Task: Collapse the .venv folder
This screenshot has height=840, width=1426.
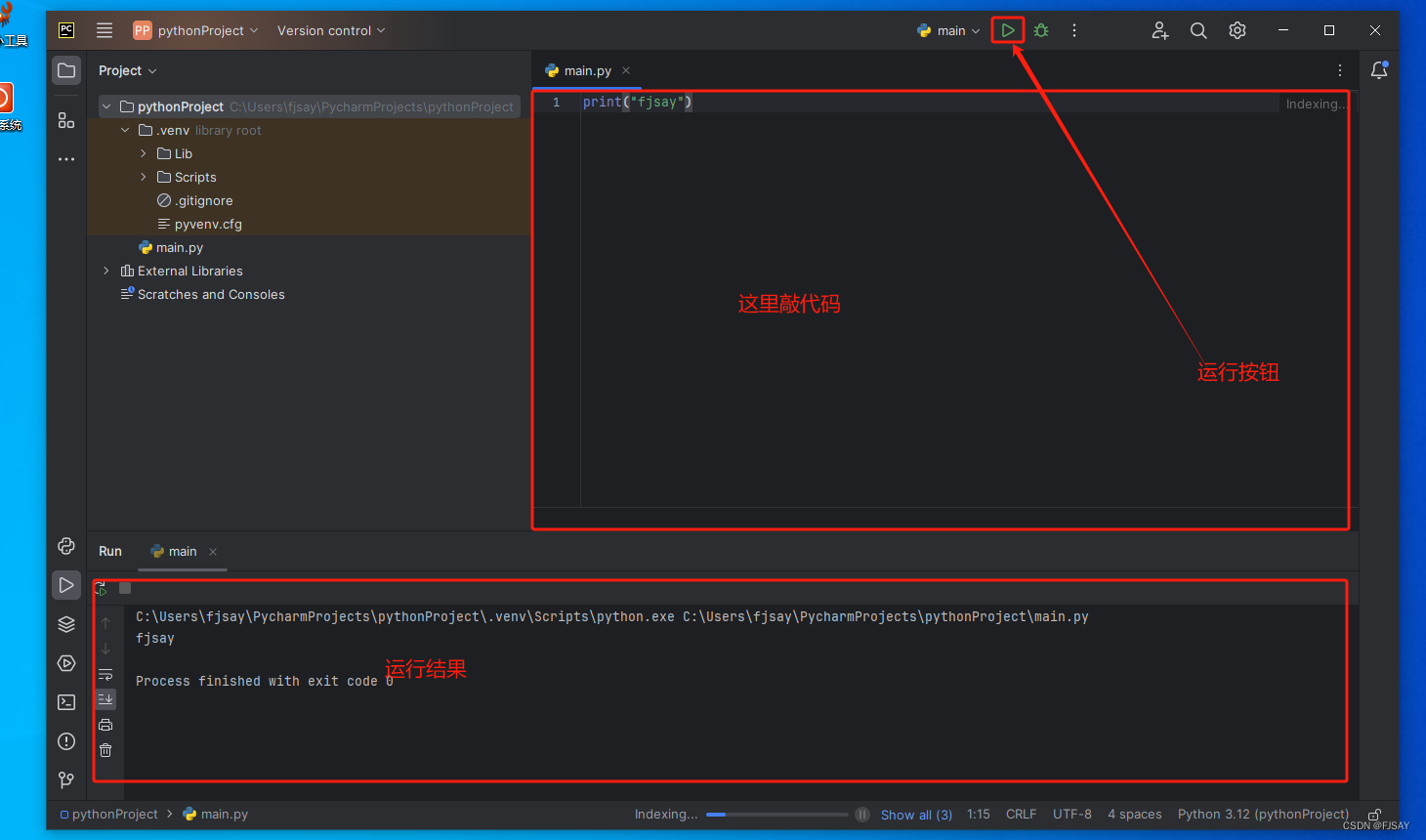Action: coord(125,130)
